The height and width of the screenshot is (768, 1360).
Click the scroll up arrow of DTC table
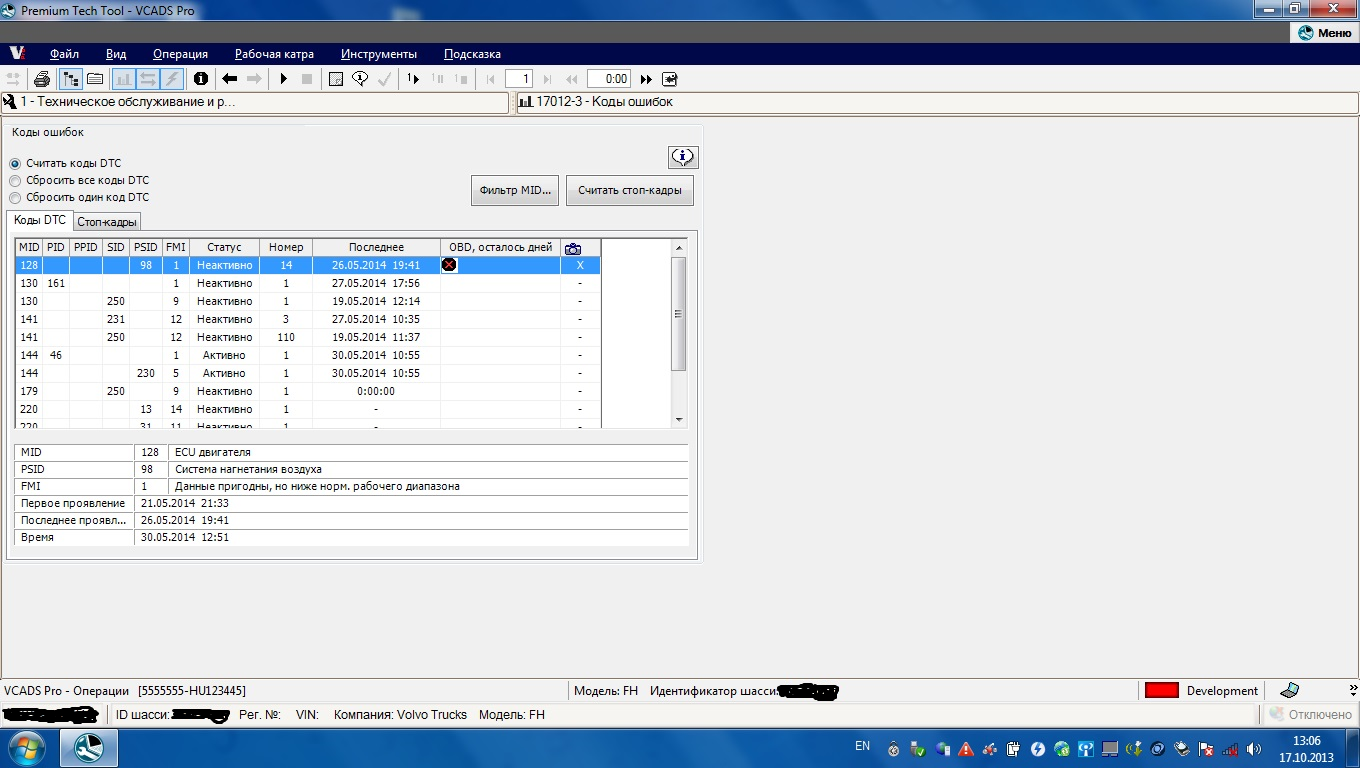(x=678, y=247)
